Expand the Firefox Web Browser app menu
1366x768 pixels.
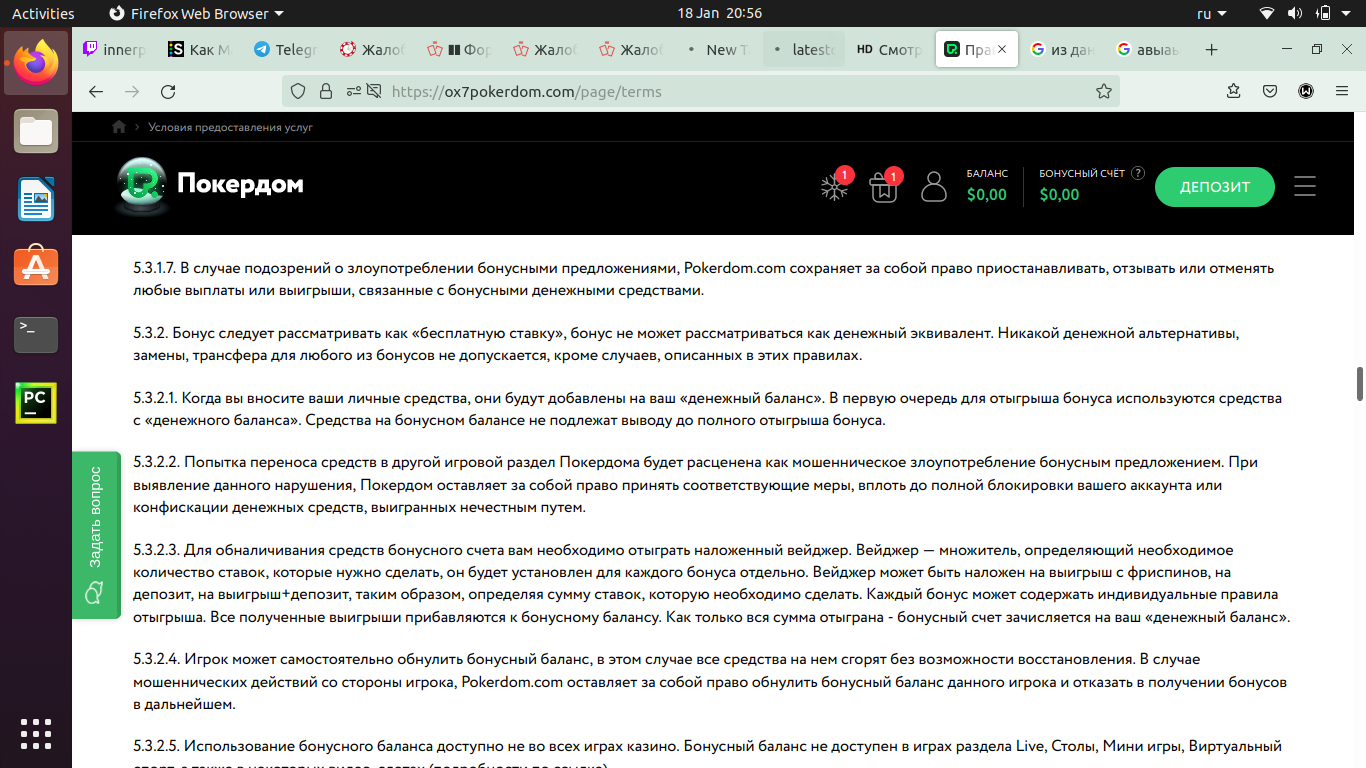tap(195, 13)
